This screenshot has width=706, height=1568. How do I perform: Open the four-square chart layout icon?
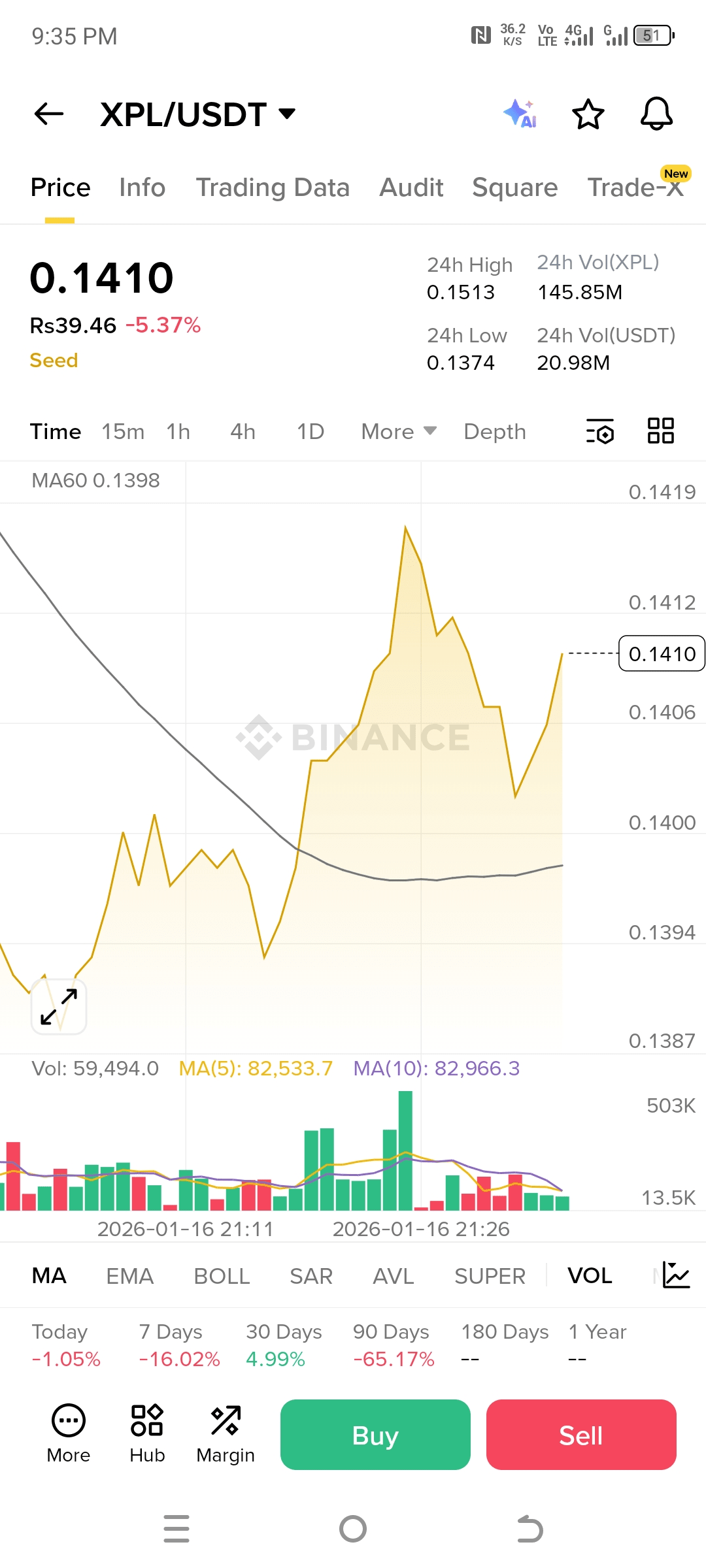coord(661,431)
